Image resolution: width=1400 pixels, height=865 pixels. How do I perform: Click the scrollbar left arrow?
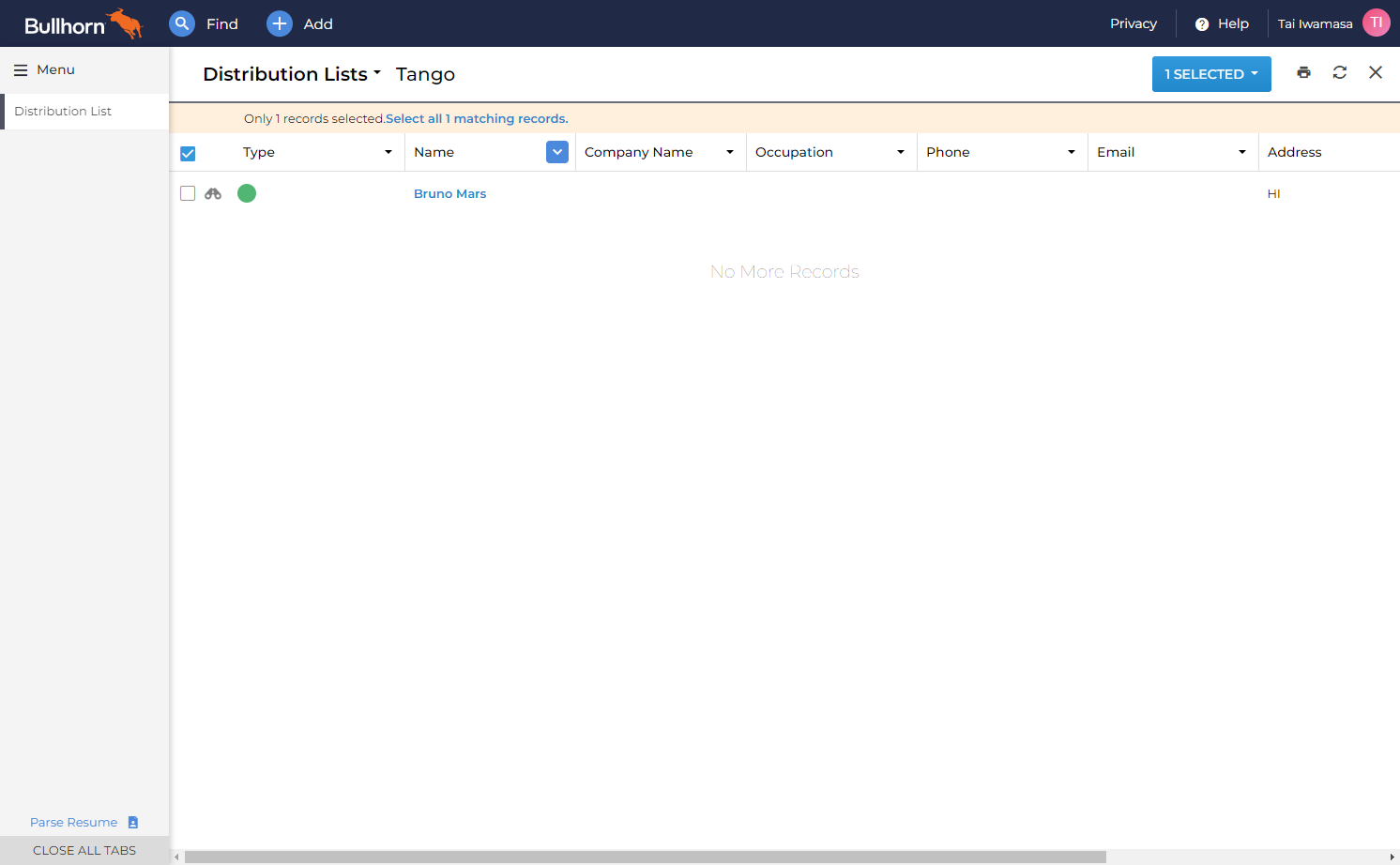176,857
